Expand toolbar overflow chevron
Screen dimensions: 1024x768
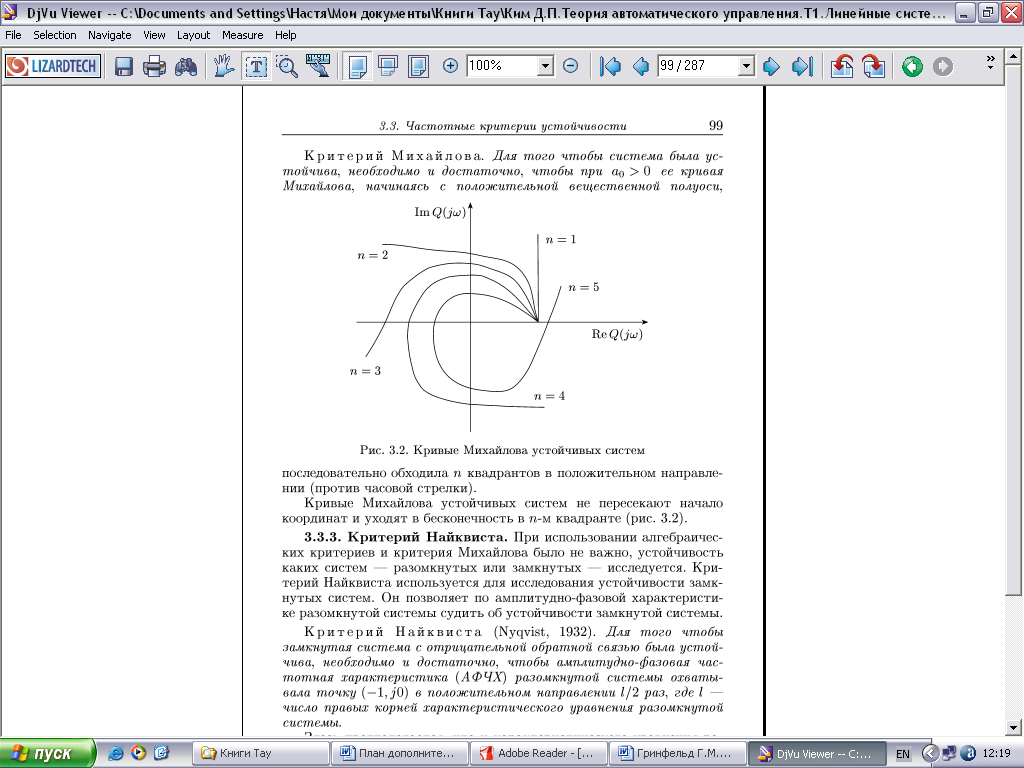pos(990,63)
